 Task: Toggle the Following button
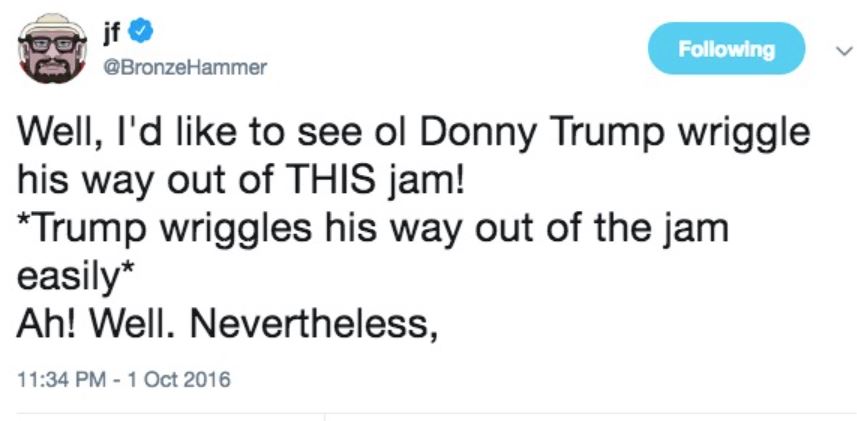[726, 49]
